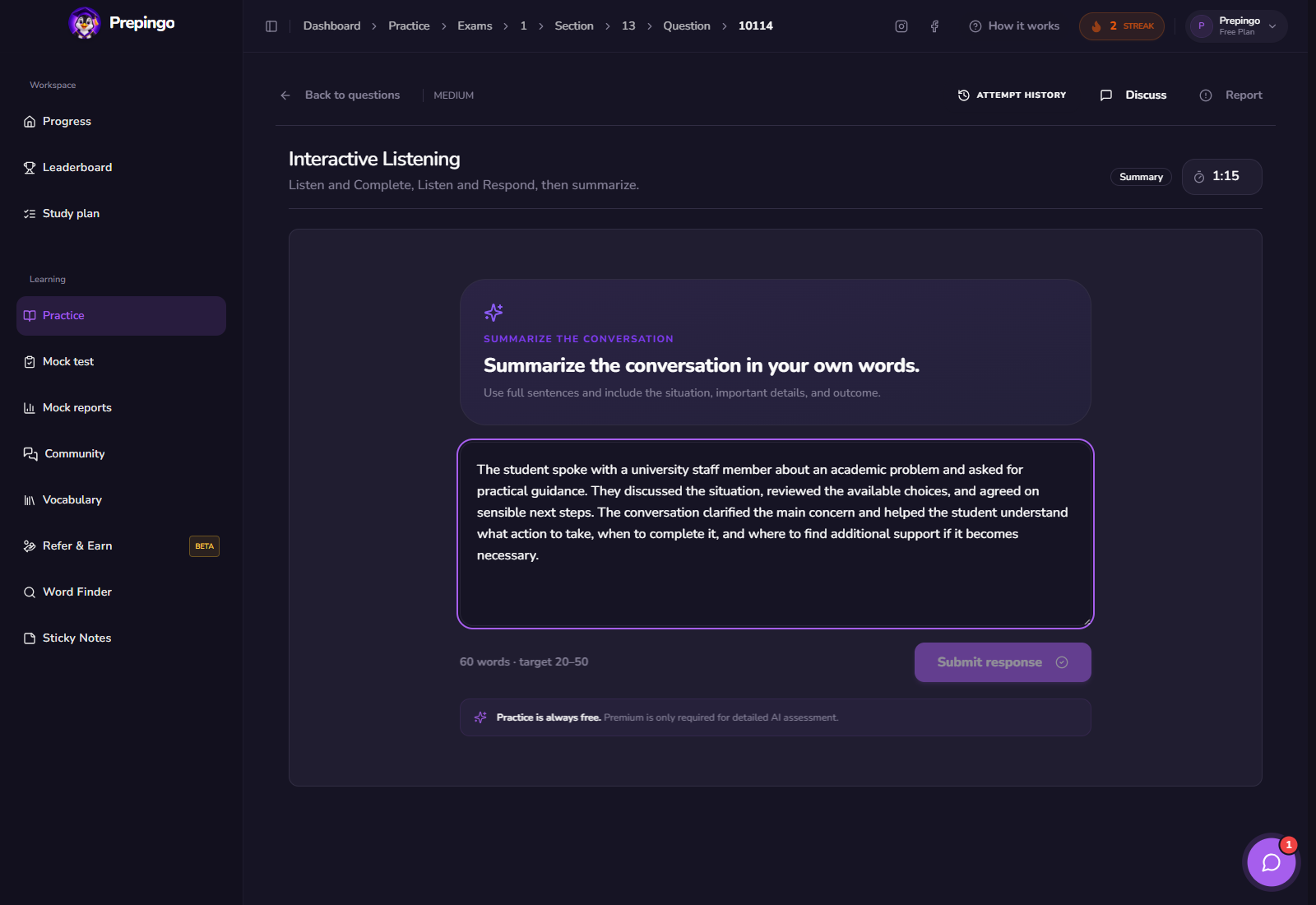Submit response button

pos(1003,662)
